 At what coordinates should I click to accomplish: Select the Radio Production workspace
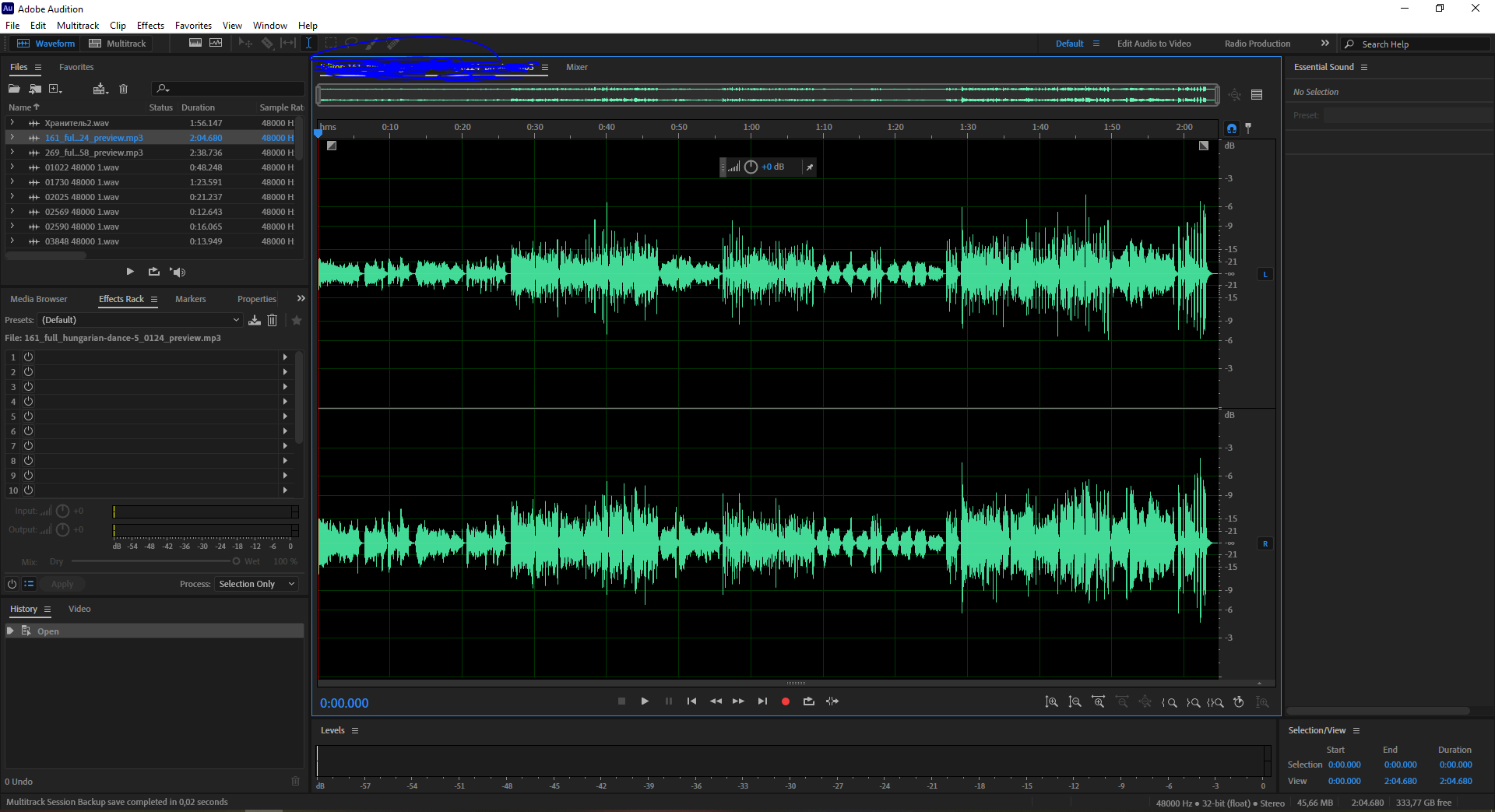pos(1257,44)
